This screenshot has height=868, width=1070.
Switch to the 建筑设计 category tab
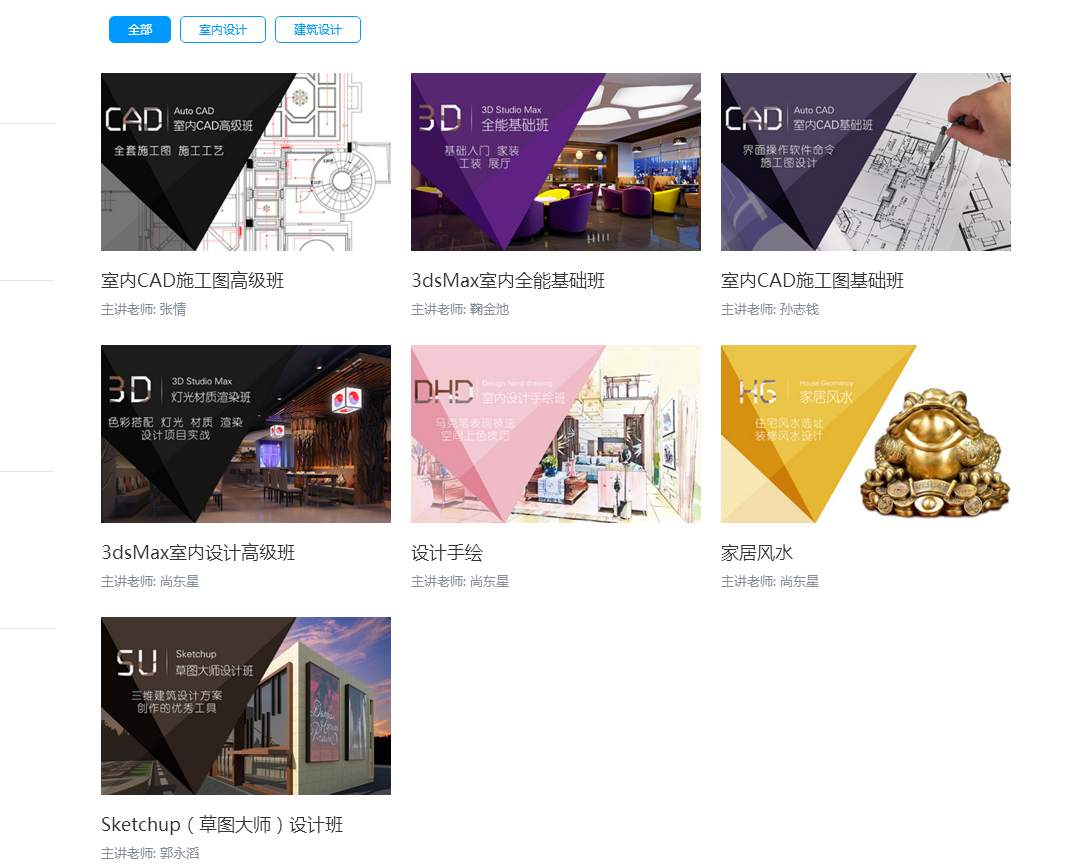[317, 30]
